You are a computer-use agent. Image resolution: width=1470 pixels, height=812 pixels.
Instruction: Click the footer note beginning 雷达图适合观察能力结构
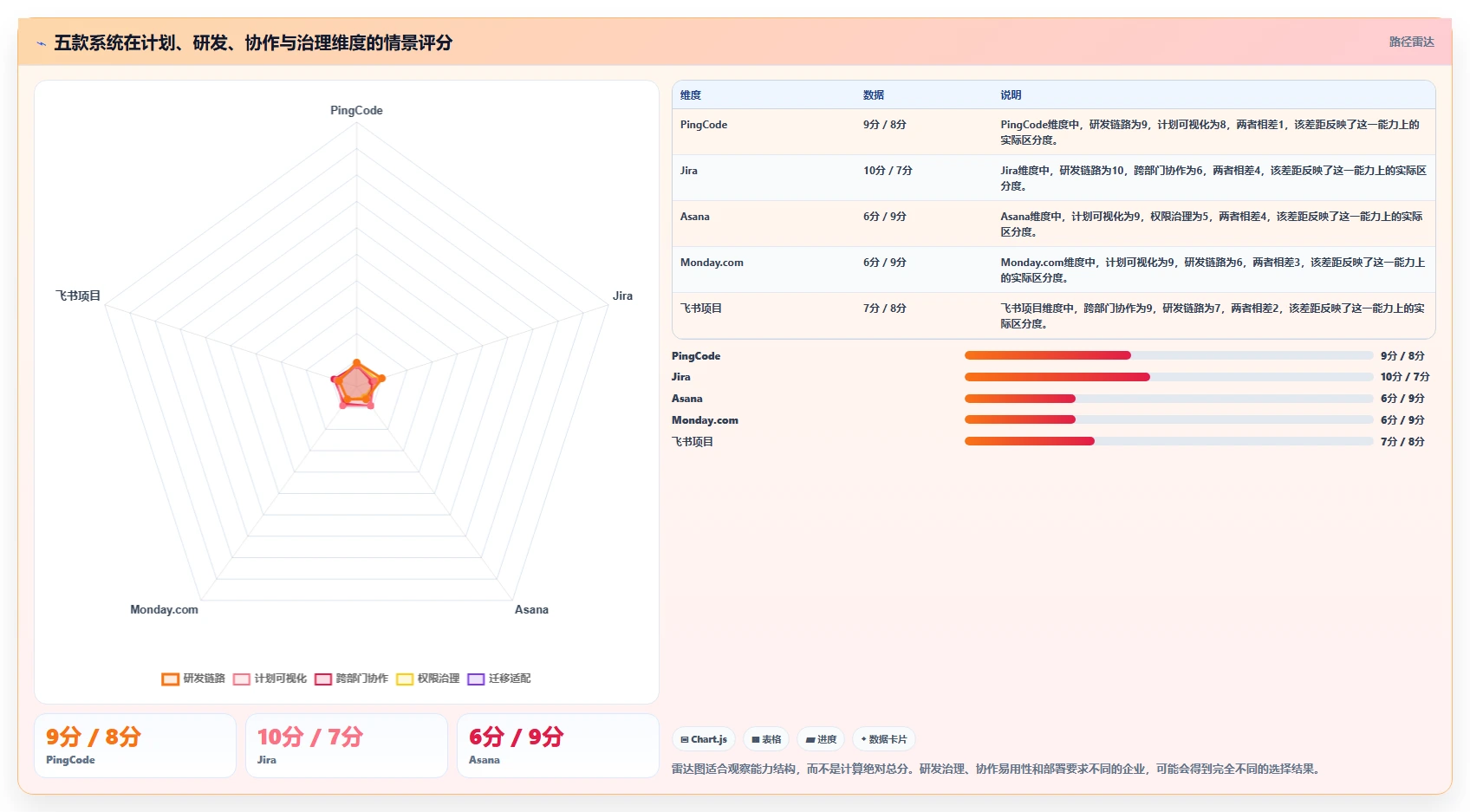(x=997, y=769)
